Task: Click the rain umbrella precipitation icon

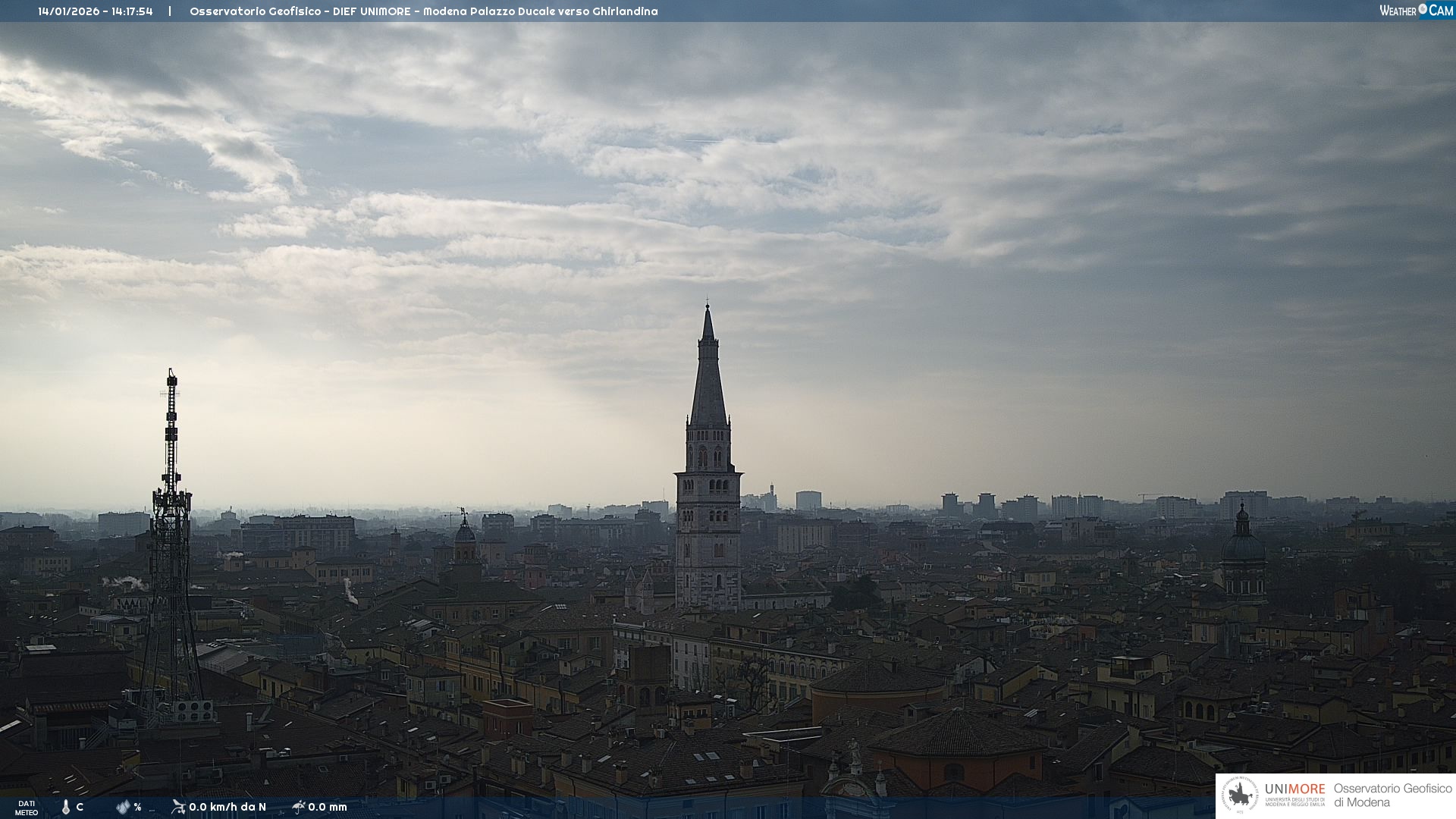Action: point(298,807)
